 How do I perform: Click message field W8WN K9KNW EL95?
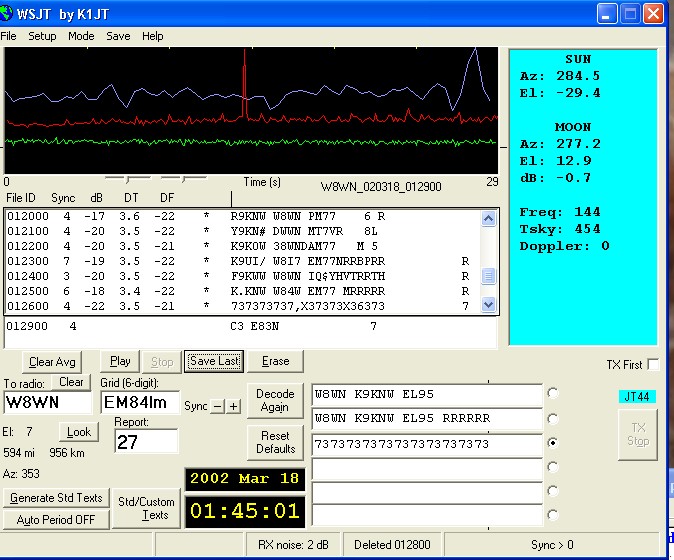tap(427, 395)
